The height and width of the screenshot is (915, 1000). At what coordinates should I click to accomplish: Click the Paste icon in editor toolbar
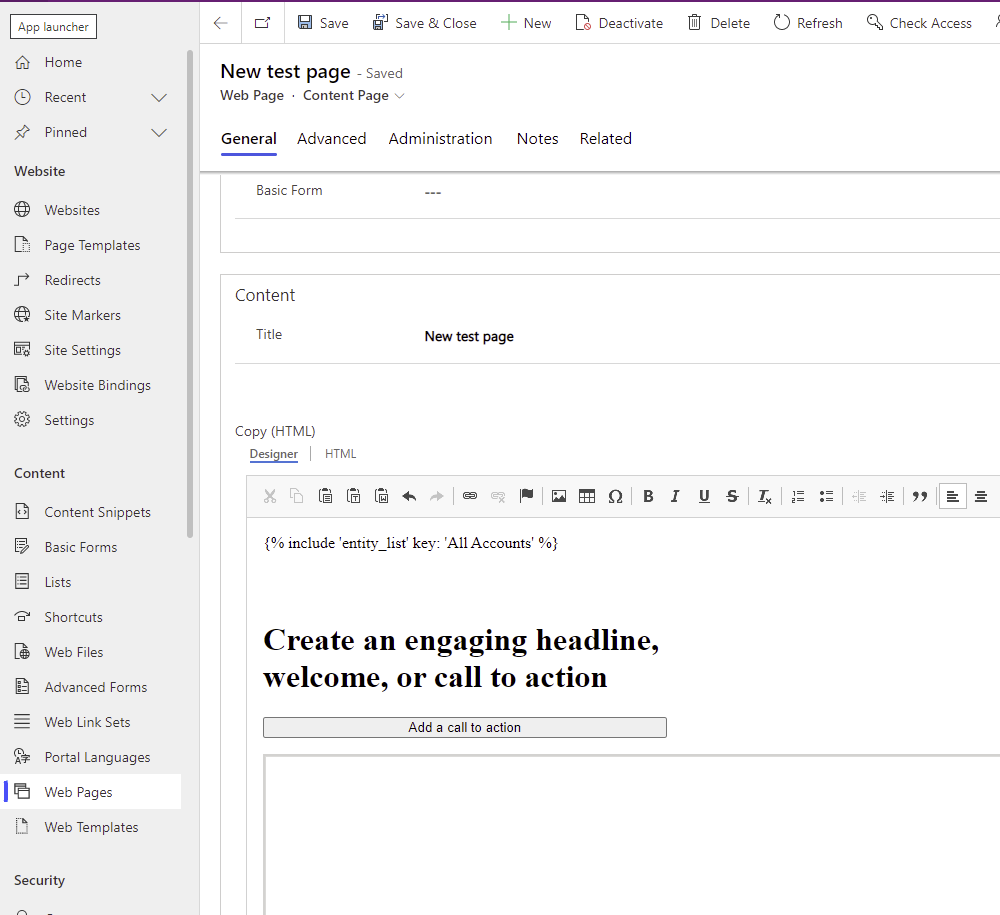[x=325, y=496]
